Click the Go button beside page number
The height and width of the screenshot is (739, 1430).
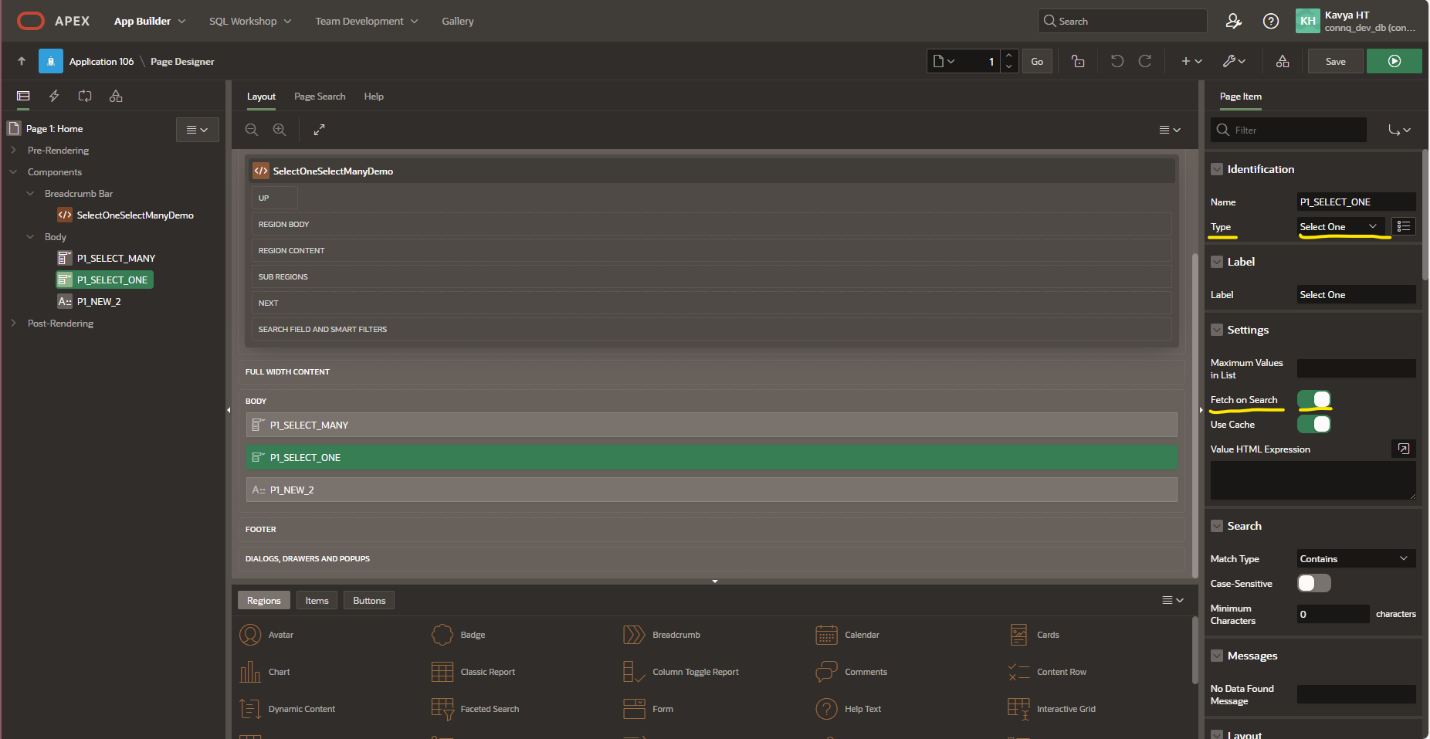[x=1037, y=61]
